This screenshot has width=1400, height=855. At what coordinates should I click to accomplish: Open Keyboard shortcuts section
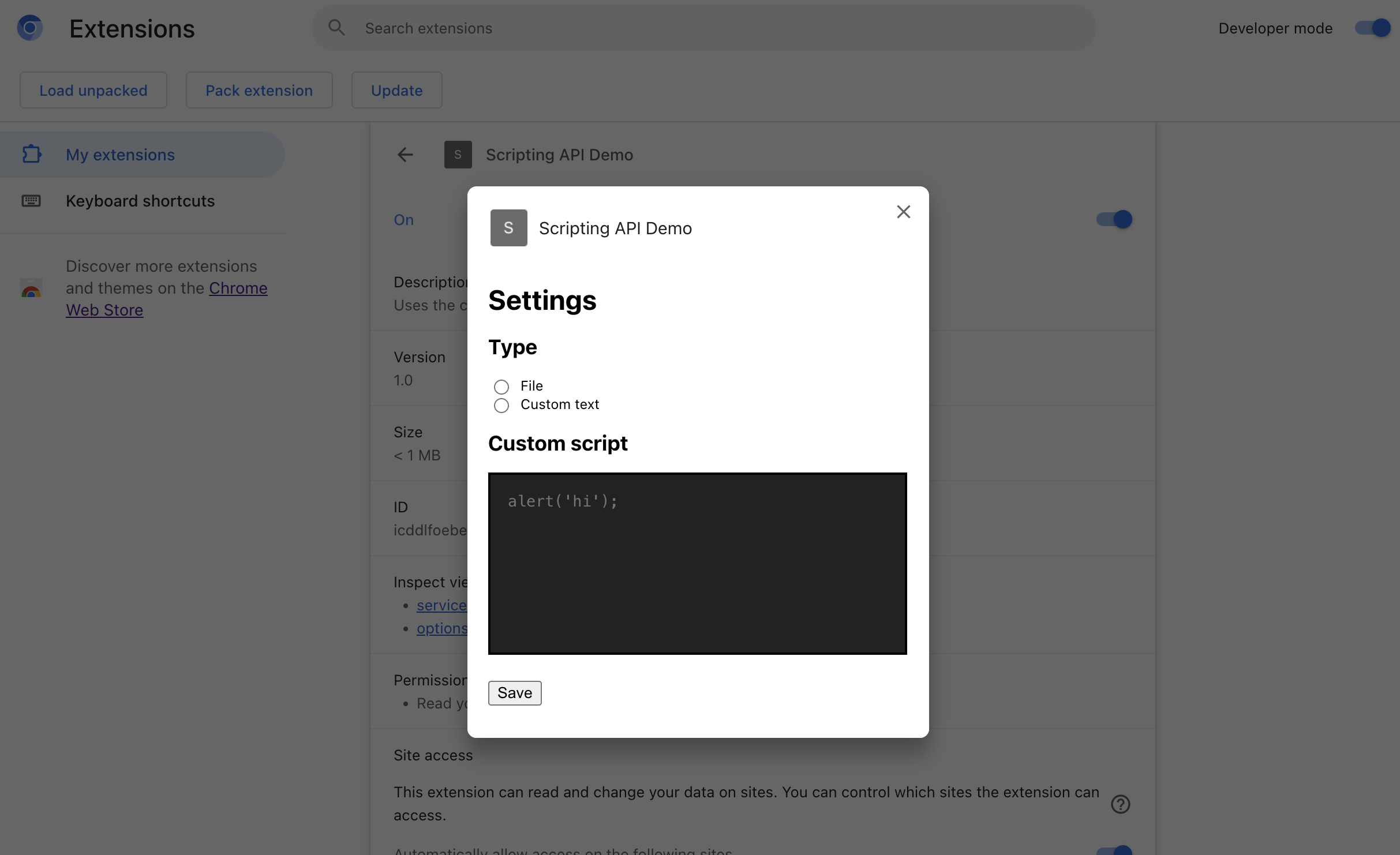click(x=139, y=200)
